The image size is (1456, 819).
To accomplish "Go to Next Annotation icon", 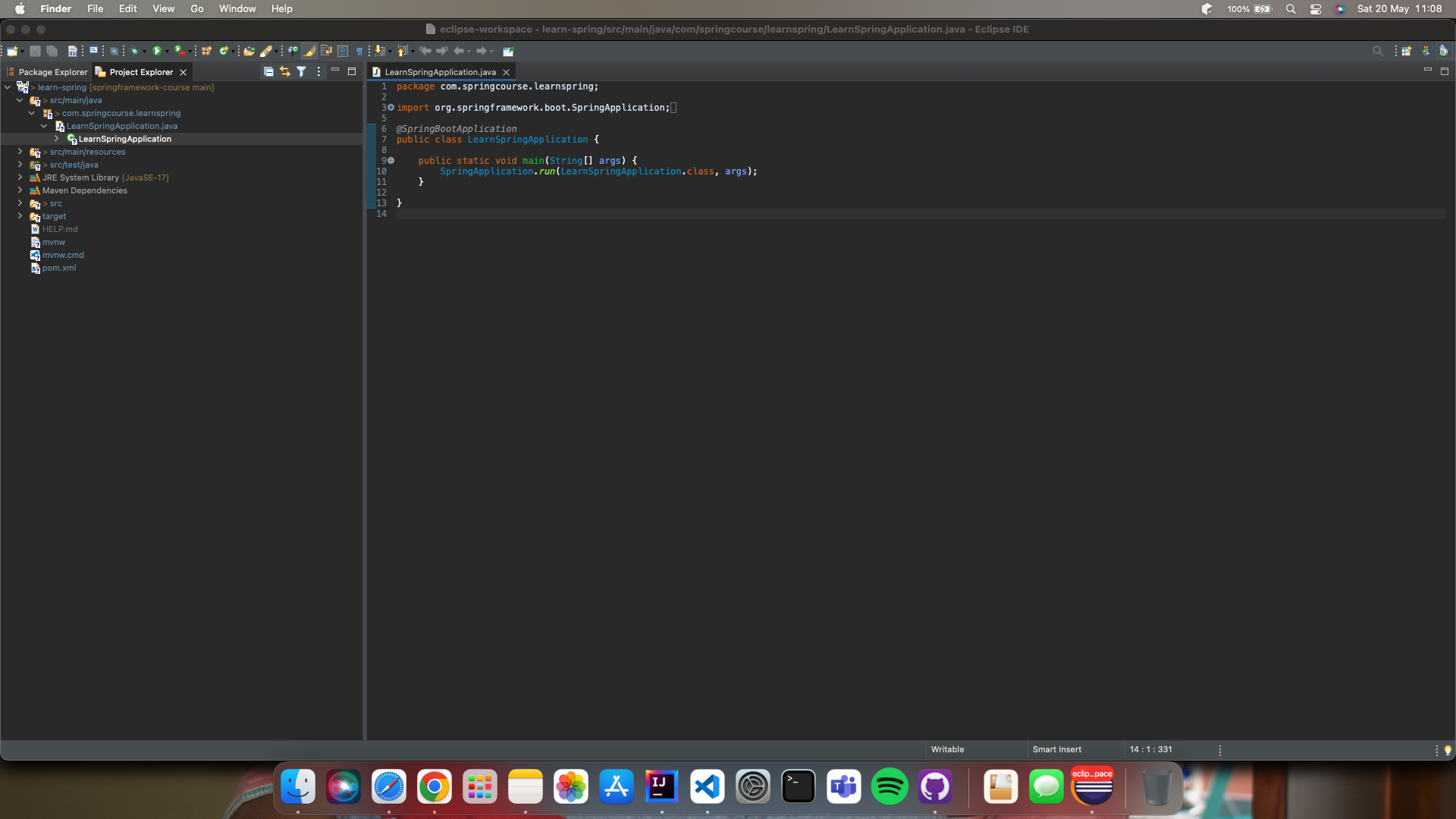I will tap(380, 51).
